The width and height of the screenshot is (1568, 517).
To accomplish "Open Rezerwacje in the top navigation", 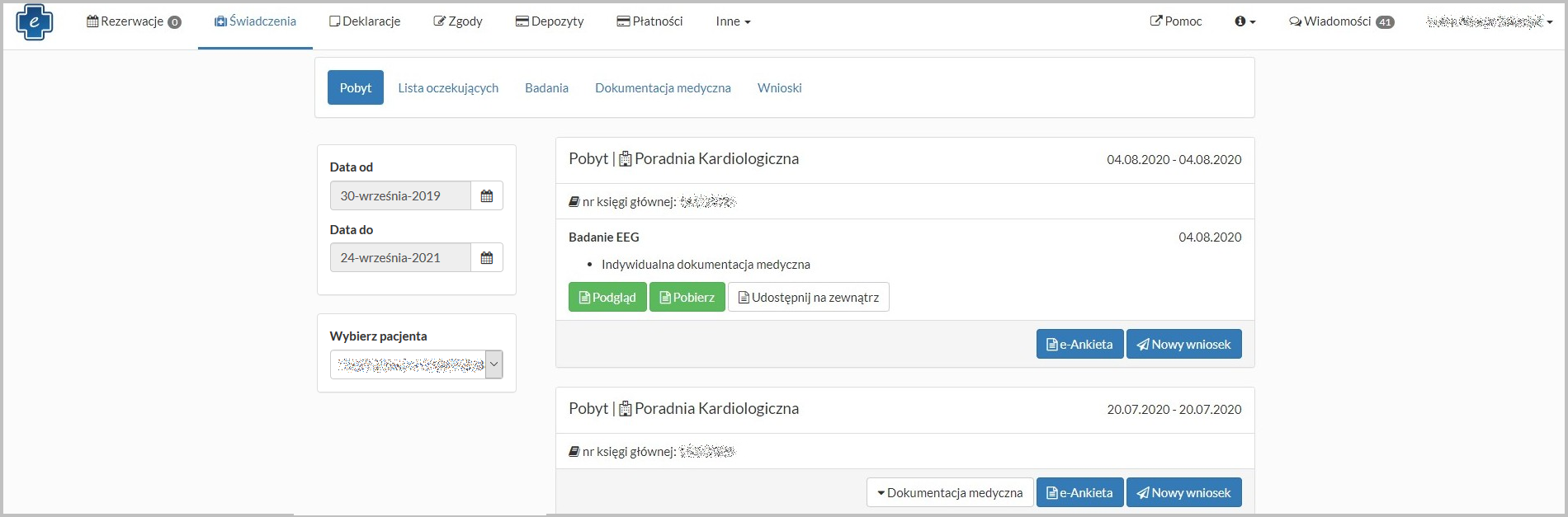I will coord(134,21).
